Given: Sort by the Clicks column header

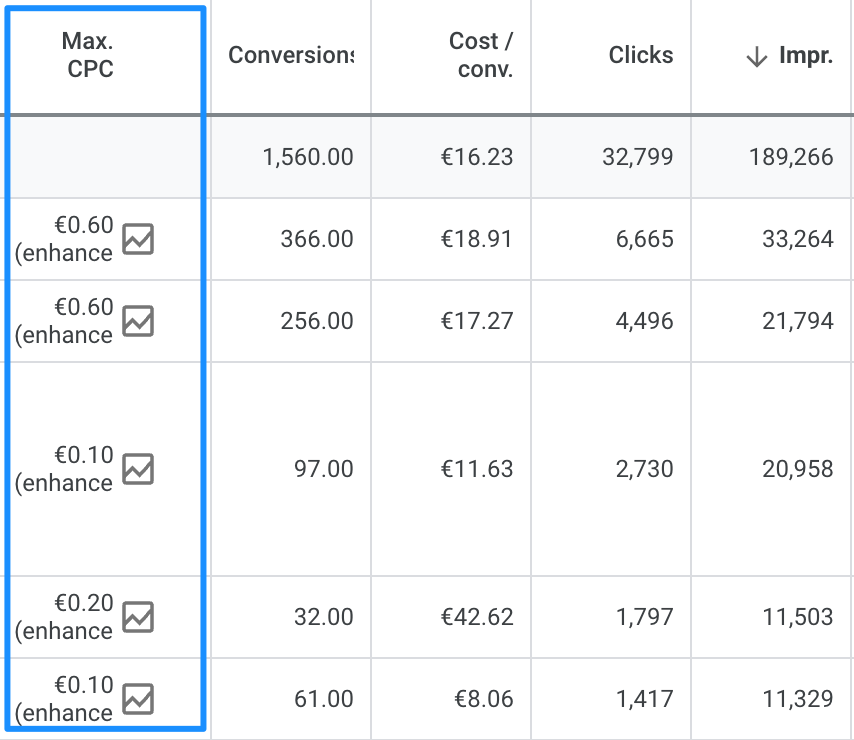Looking at the screenshot, I should pyautogui.click(x=641, y=55).
